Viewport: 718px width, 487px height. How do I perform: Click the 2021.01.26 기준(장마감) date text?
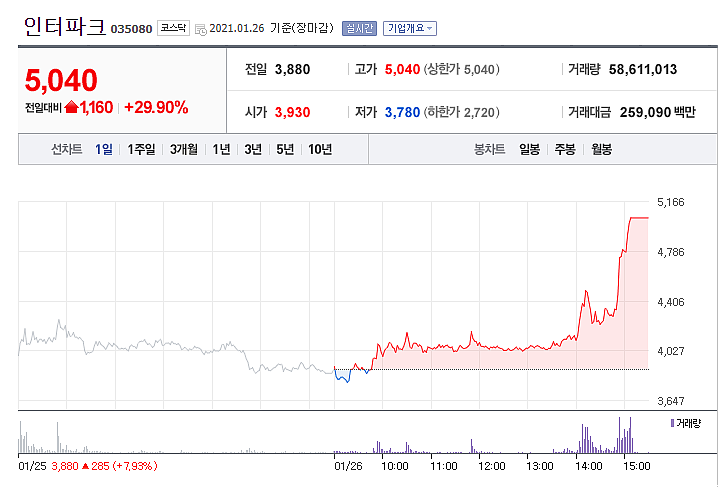[272, 28]
